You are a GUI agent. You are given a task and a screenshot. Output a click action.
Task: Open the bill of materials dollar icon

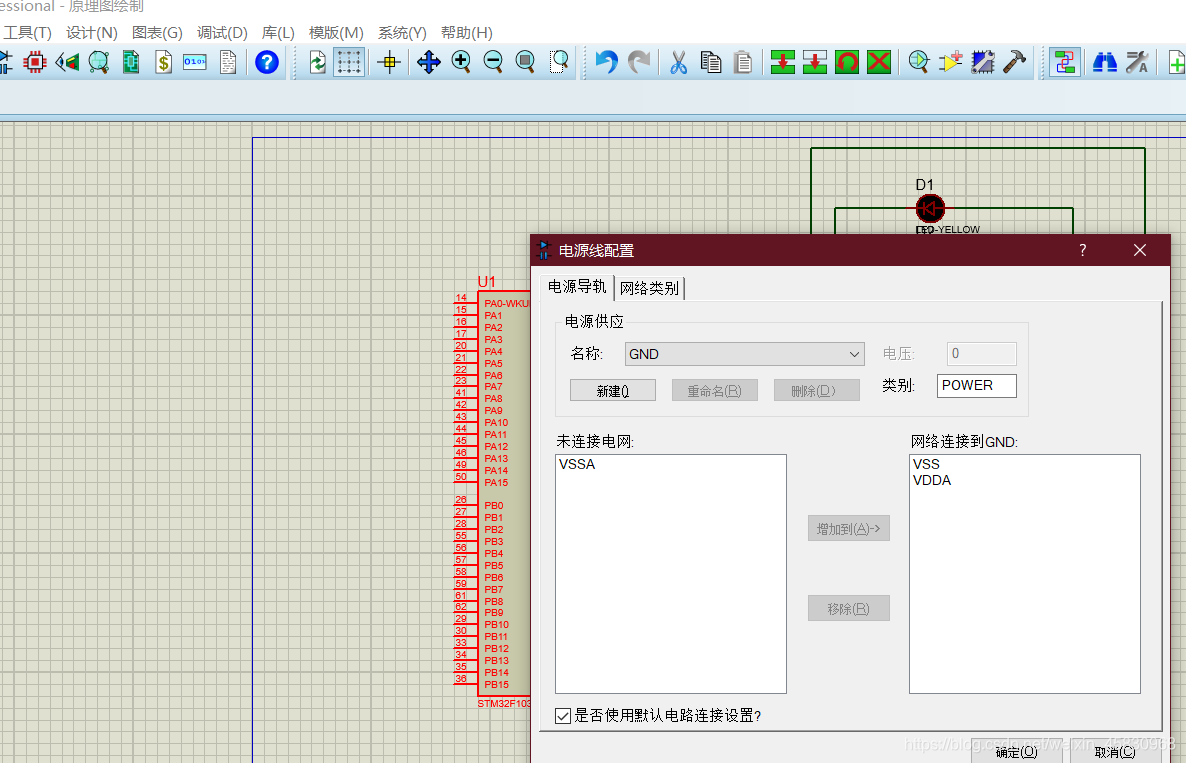tap(163, 62)
